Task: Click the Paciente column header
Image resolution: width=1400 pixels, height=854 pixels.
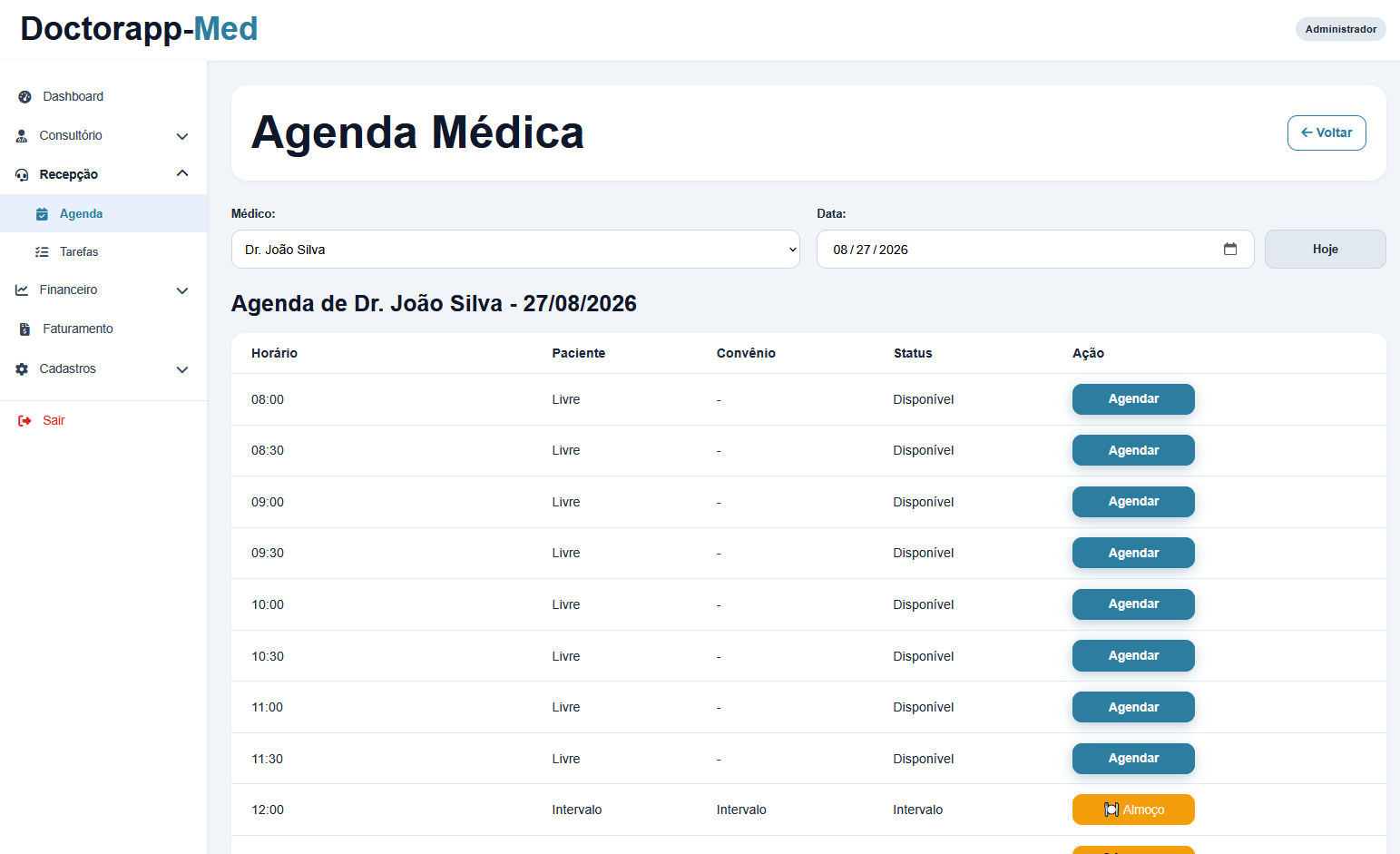Action: click(578, 353)
